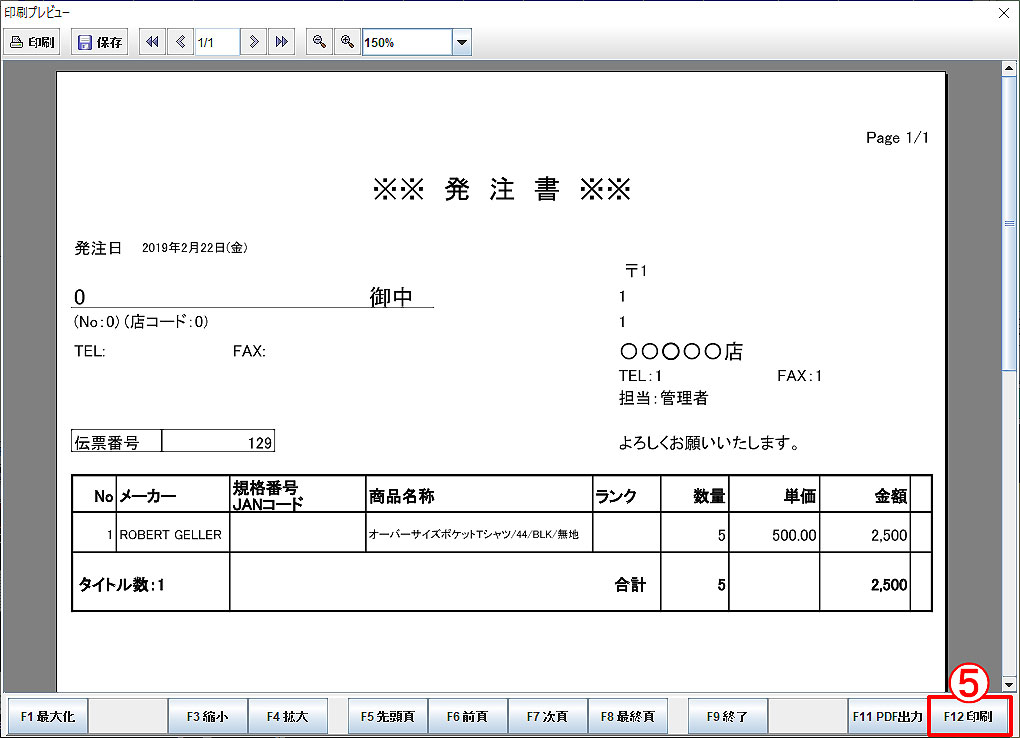The width and height of the screenshot is (1020, 738).
Task: Click the F7 次頁 button
Action: click(x=547, y=717)
